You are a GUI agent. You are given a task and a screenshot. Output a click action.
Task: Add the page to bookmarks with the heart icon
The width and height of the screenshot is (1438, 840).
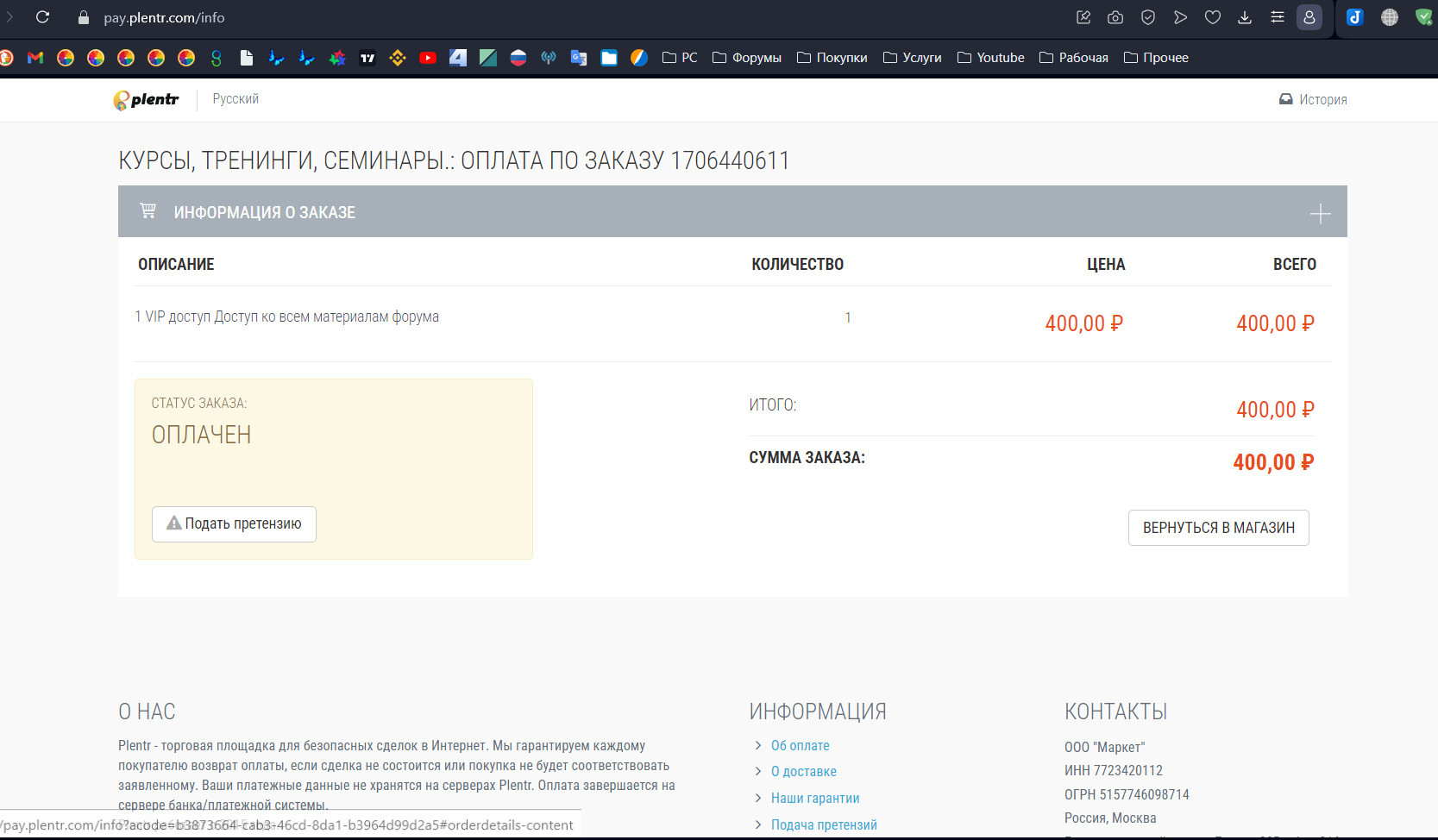point(1213,17)
